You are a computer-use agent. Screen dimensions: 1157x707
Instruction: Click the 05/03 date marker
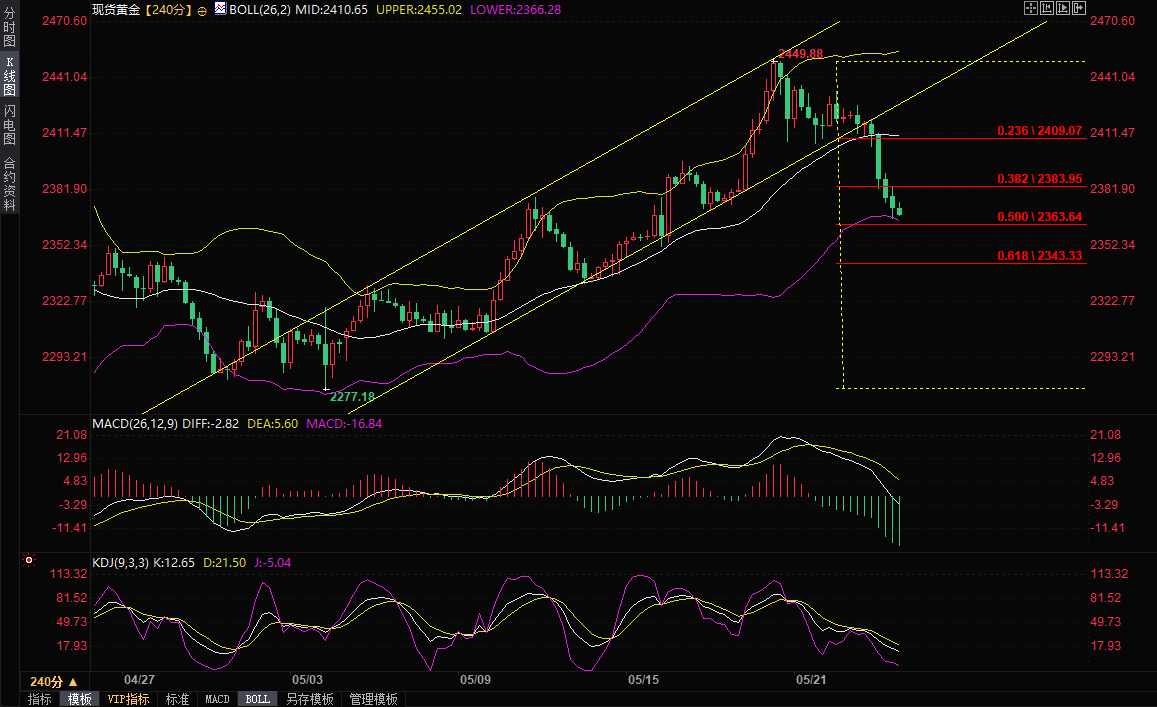point(307,680)
